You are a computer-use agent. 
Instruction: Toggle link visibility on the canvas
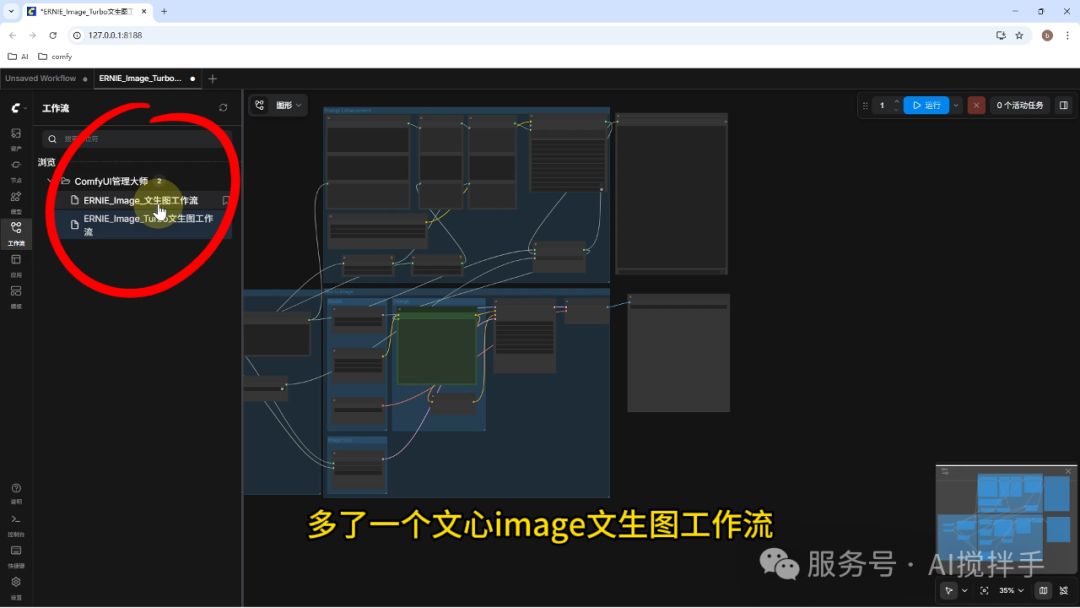(x=1064, y=590)
